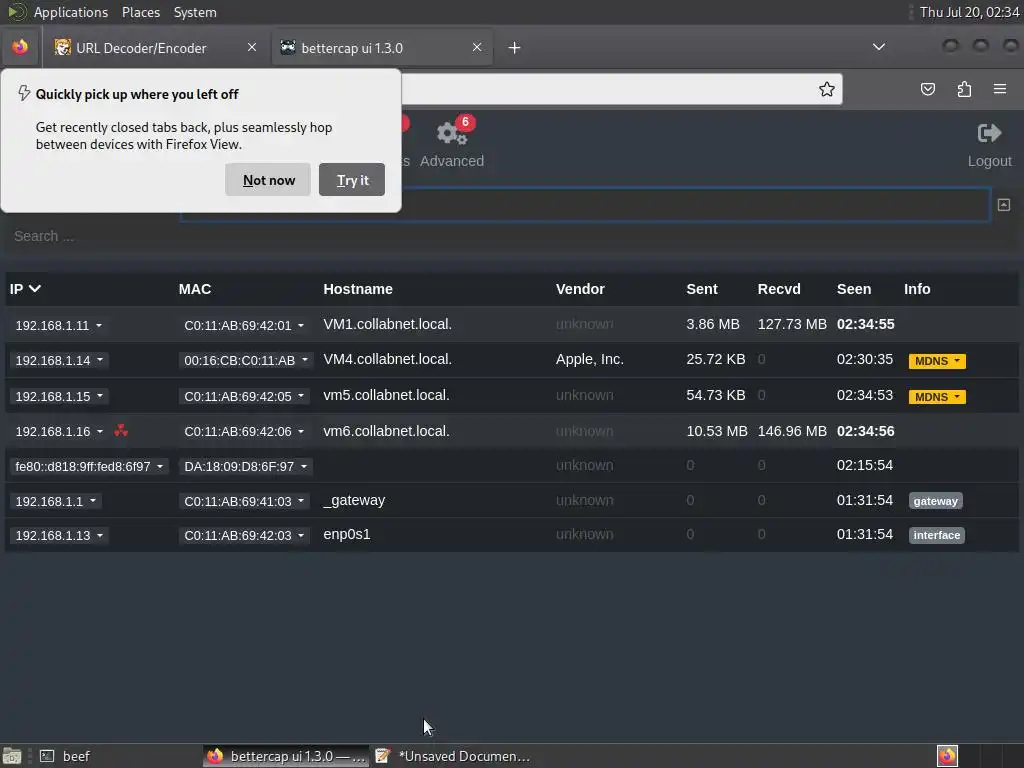Click the show desktop icon in bottom panel
1024x768 pixels.
click(11, 756)
